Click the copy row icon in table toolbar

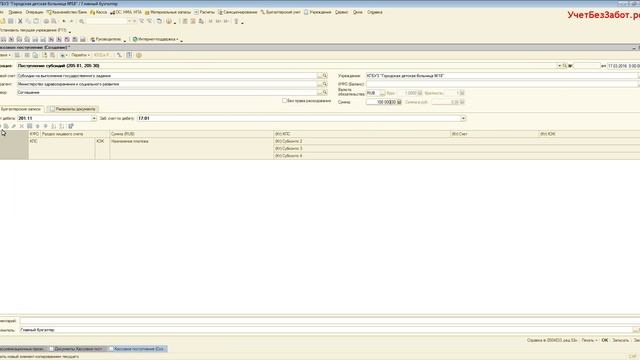pyautogui.click(x=6, y=126)
